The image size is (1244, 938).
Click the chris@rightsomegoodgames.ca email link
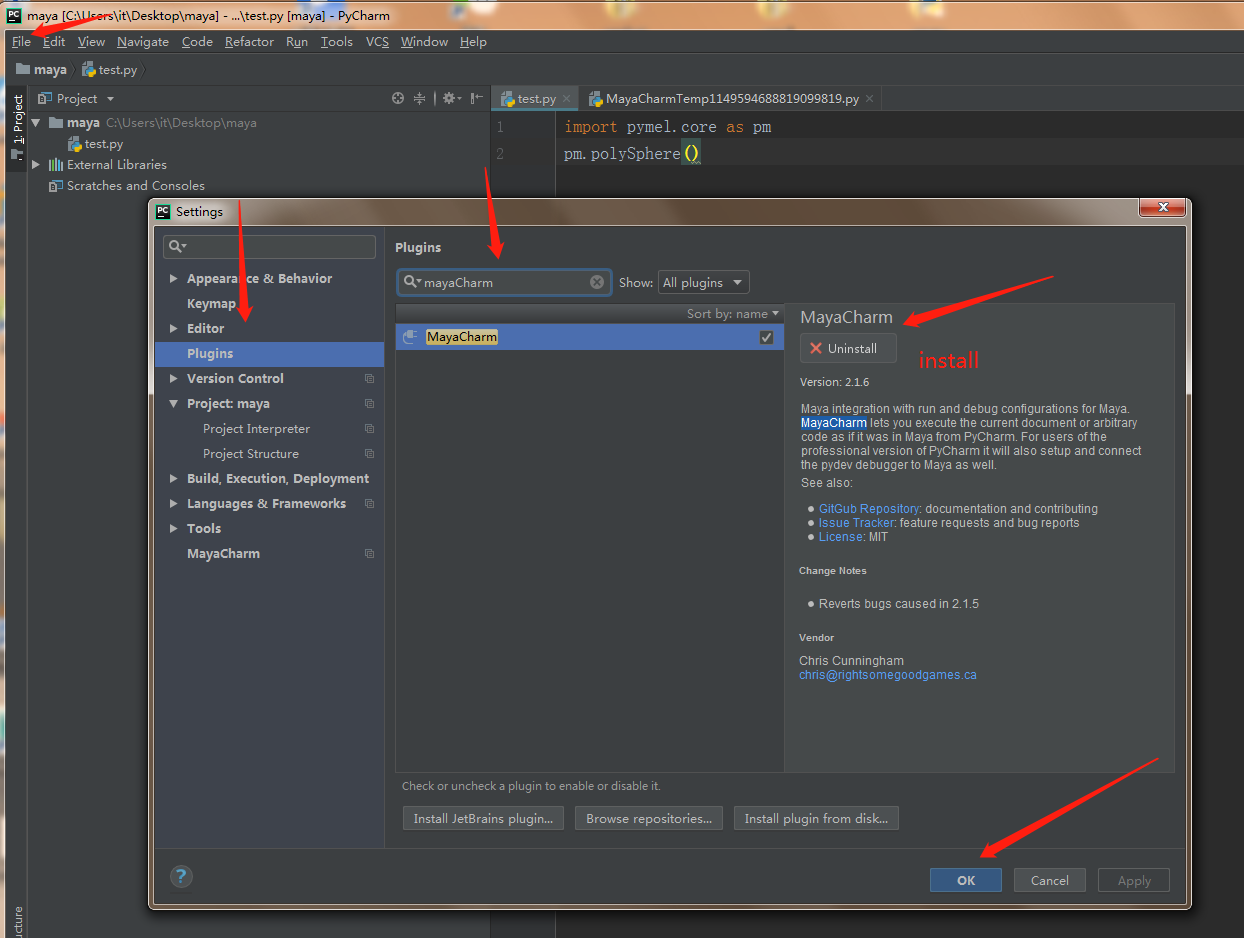tap(887, 674)
